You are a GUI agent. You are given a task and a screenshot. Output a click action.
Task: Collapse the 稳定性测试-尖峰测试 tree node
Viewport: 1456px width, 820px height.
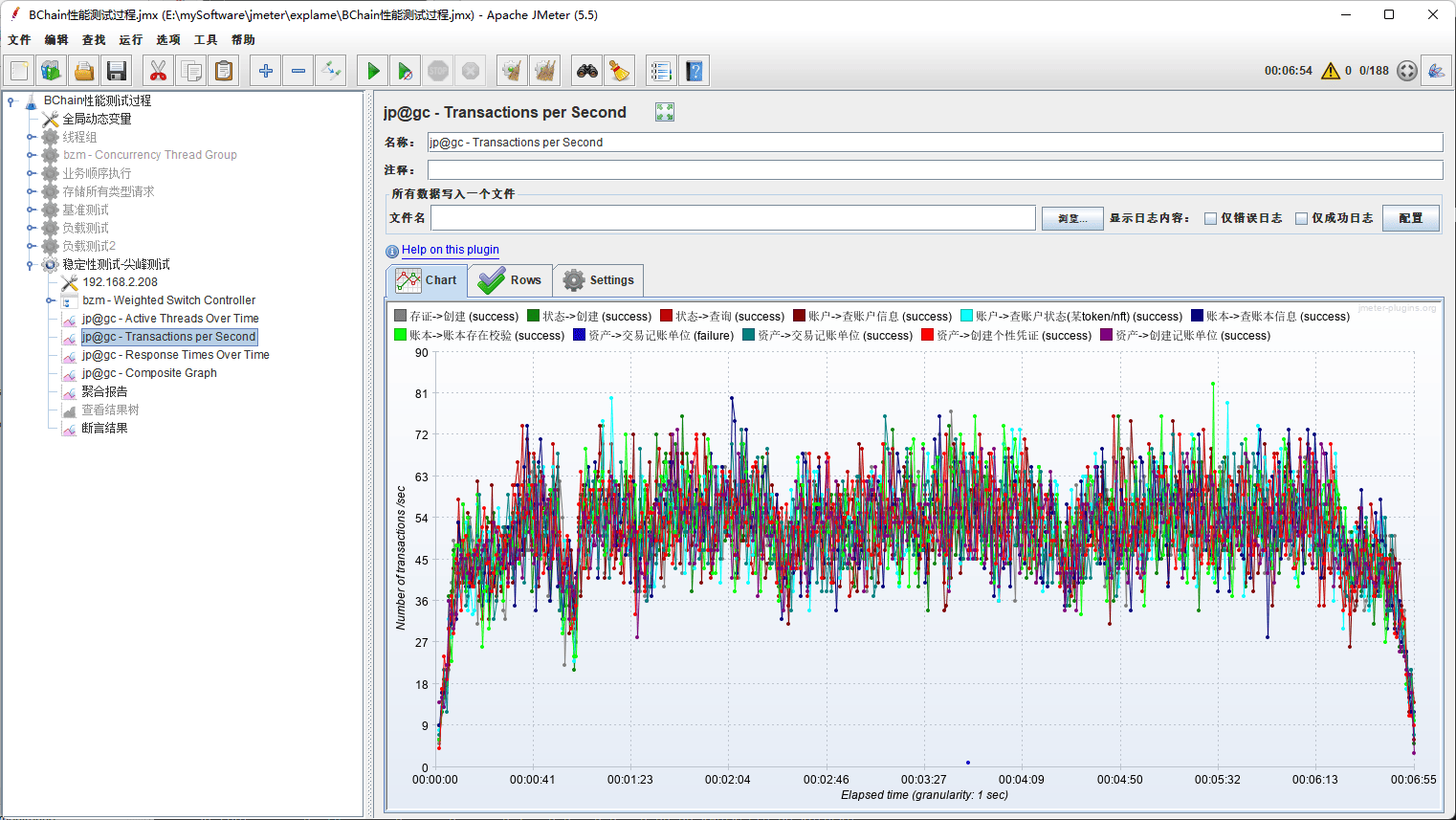click(31, 265)
